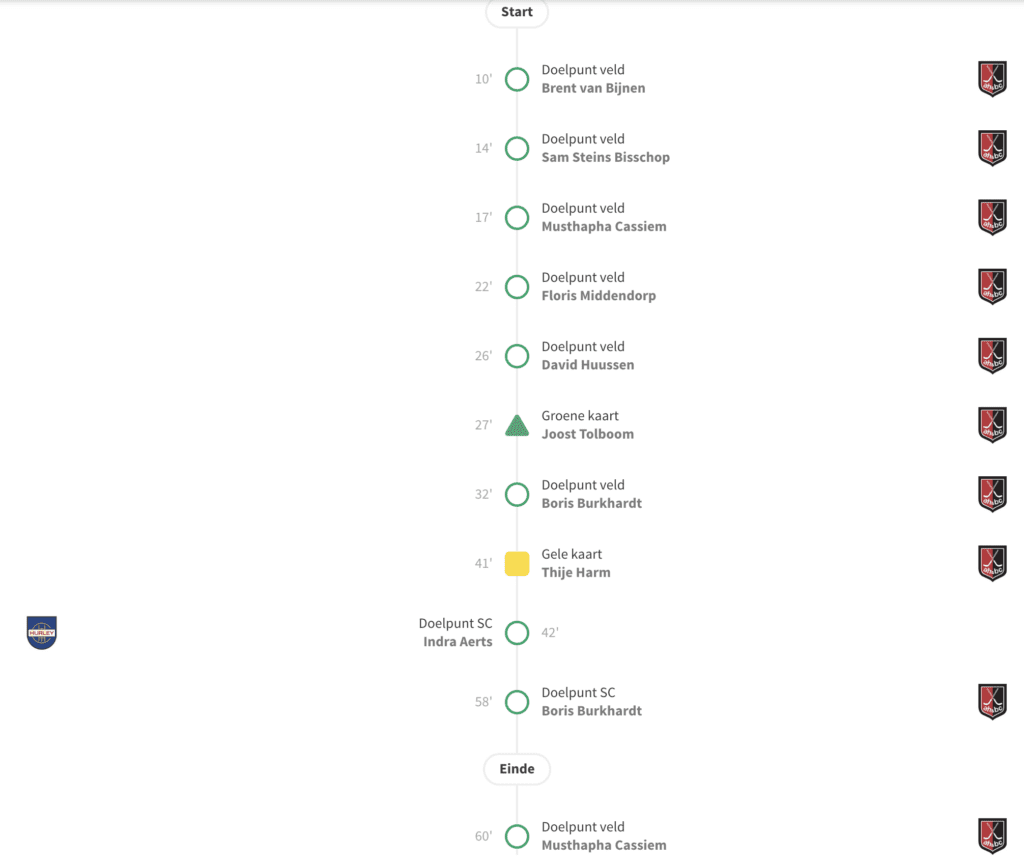The height and width of the screenshot is (865, 1024).
Task: Click the goal circle at 60'
Action: click(517, 837)
